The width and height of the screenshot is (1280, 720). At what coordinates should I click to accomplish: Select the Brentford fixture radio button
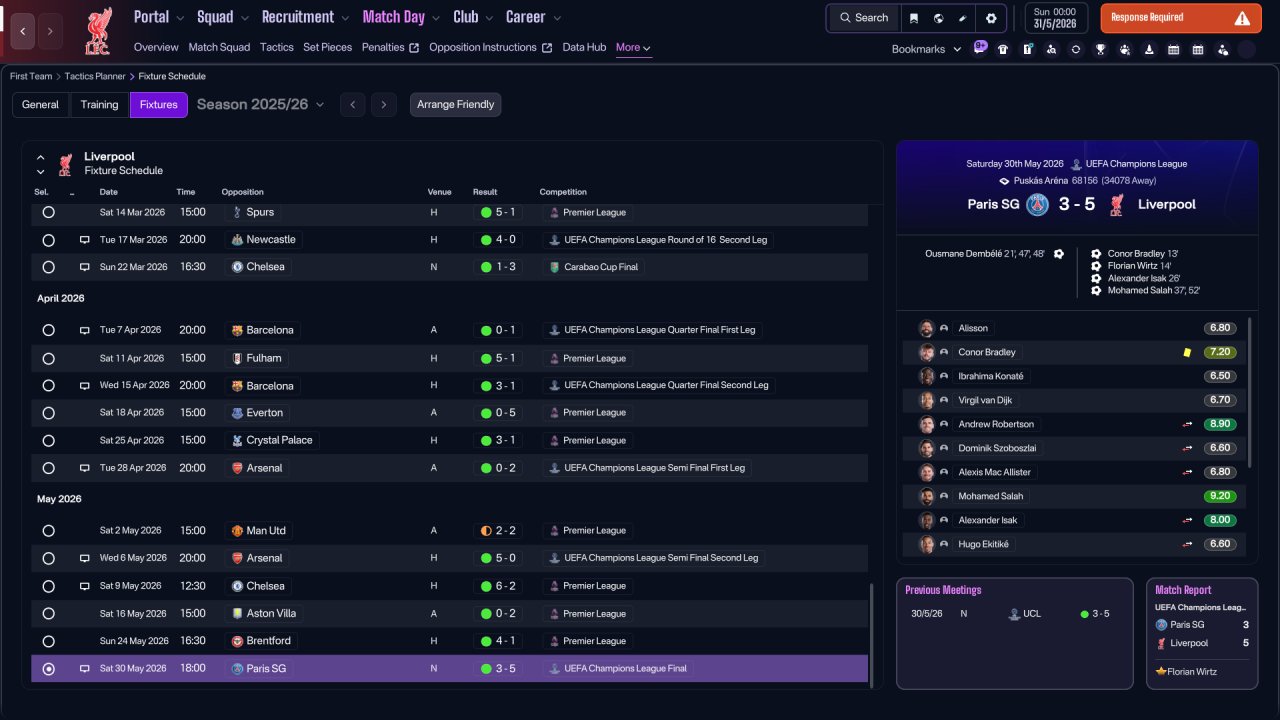coord(48,641)
